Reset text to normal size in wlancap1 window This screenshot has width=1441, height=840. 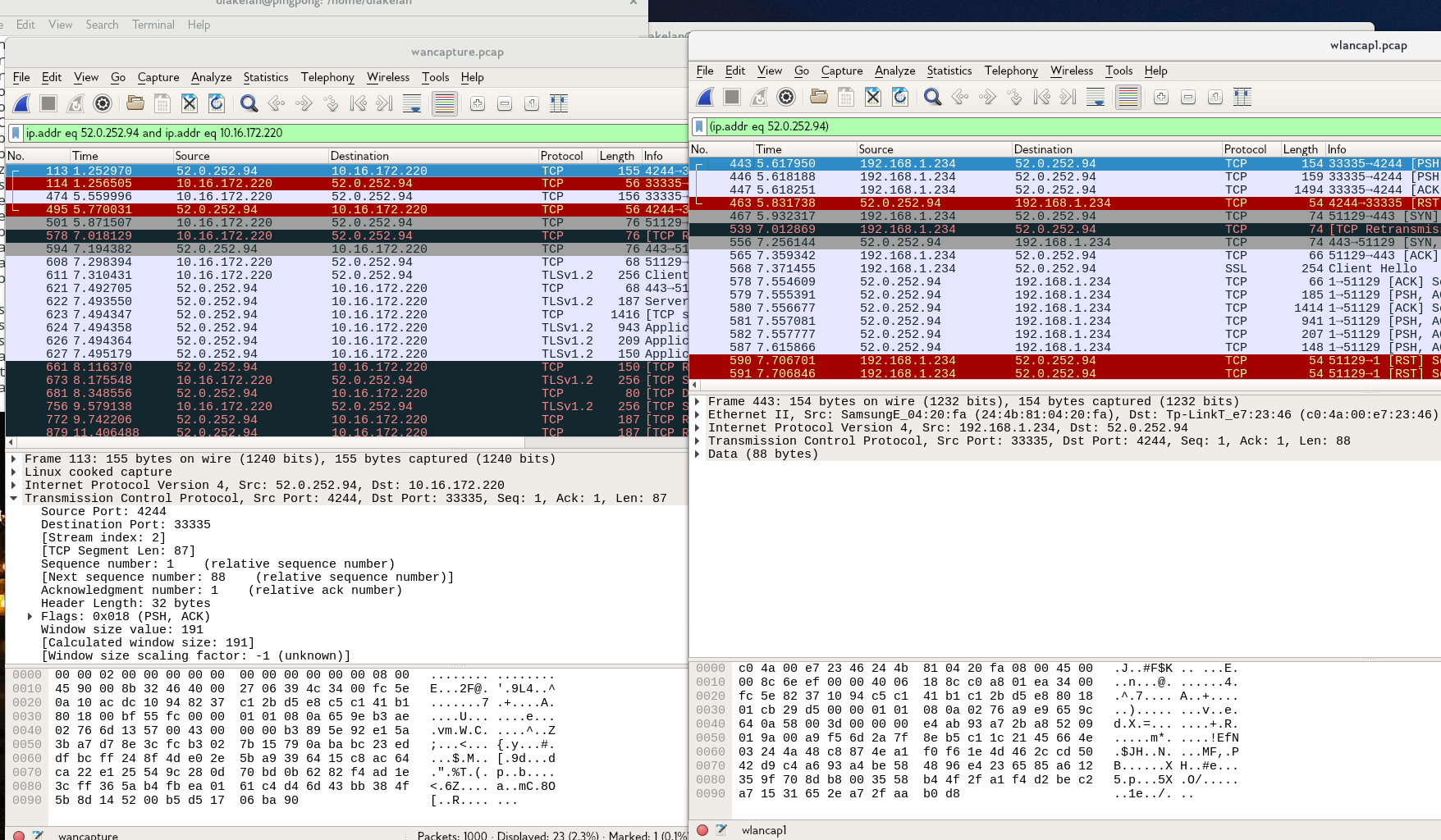click(x=1215, y=97)
